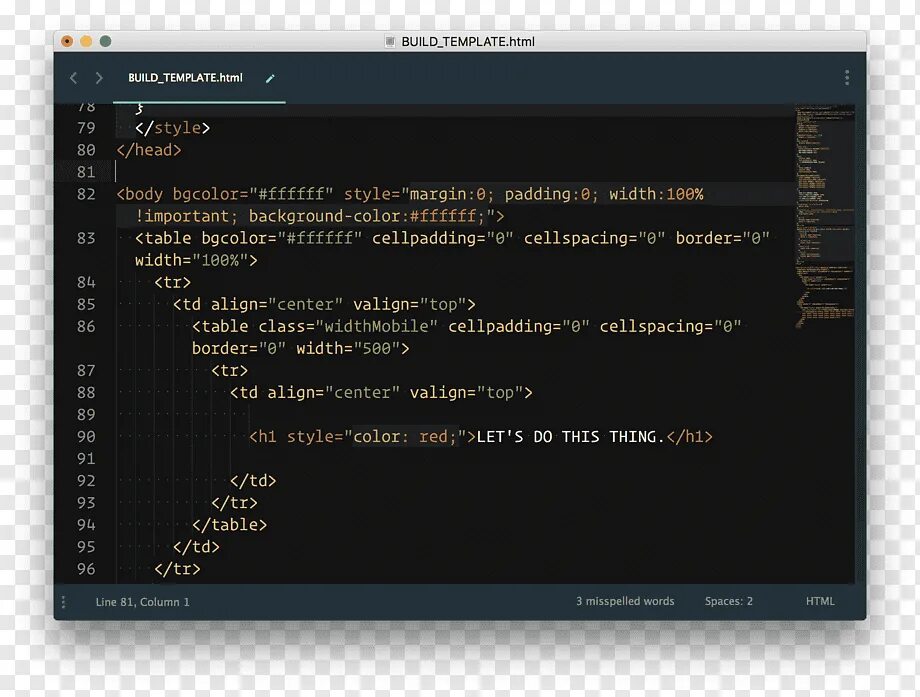Click the LET'S DO THIS THING. heading text

570,437
